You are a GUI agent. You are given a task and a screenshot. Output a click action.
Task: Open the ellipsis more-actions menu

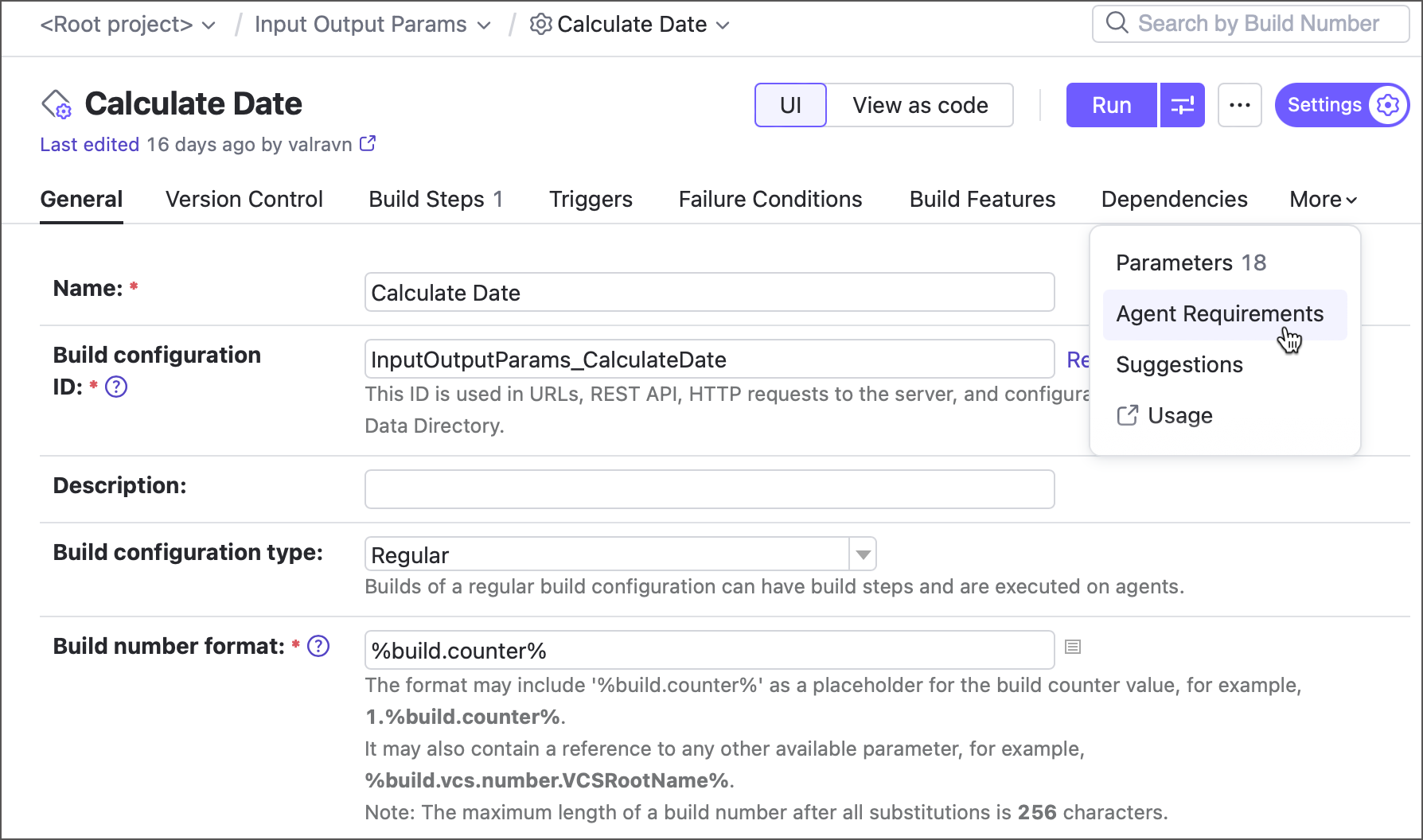[1239, 104]
